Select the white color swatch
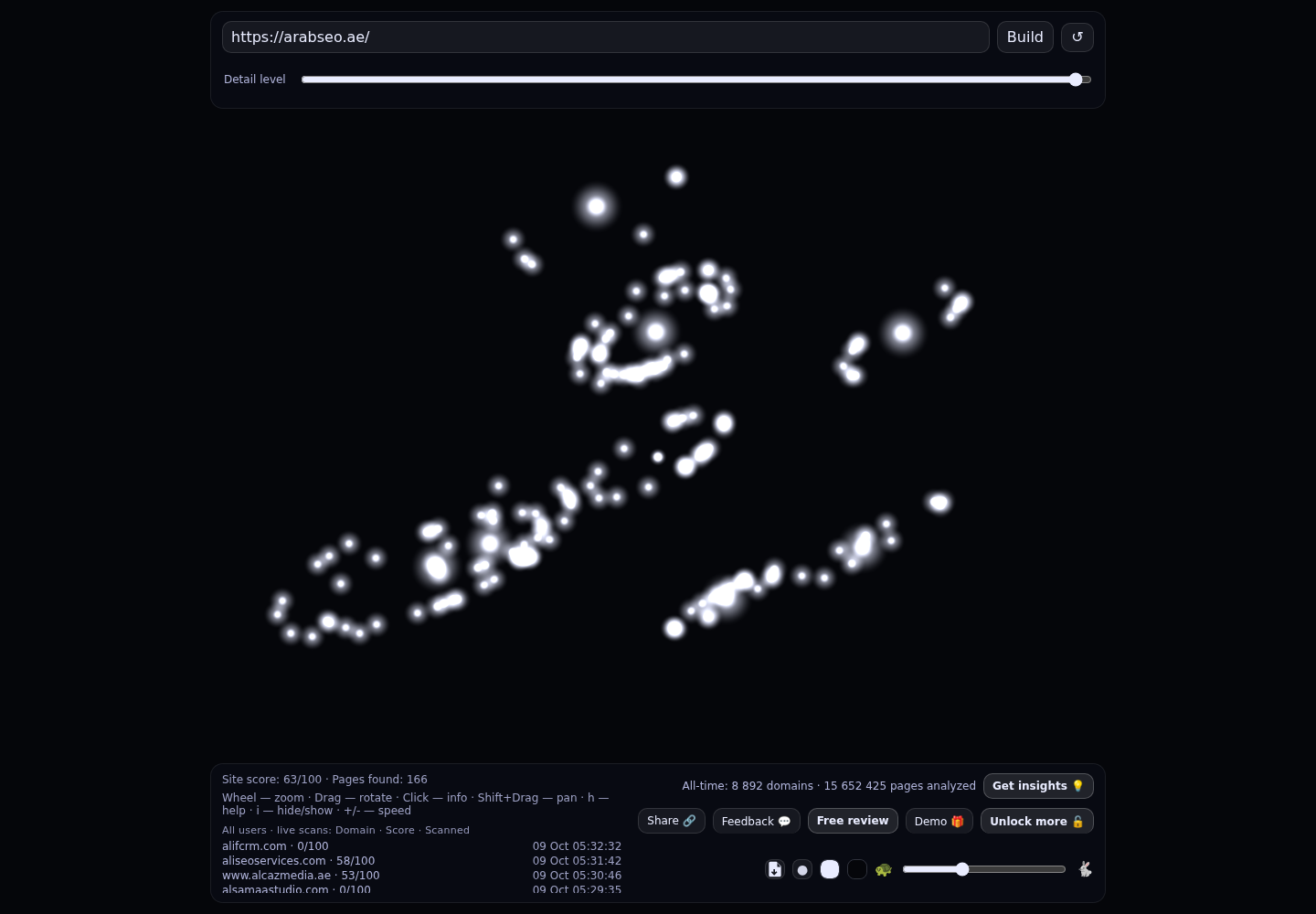Image resolution: width=1316 pixels, height=914 pixels. click(x=830, y=869)
